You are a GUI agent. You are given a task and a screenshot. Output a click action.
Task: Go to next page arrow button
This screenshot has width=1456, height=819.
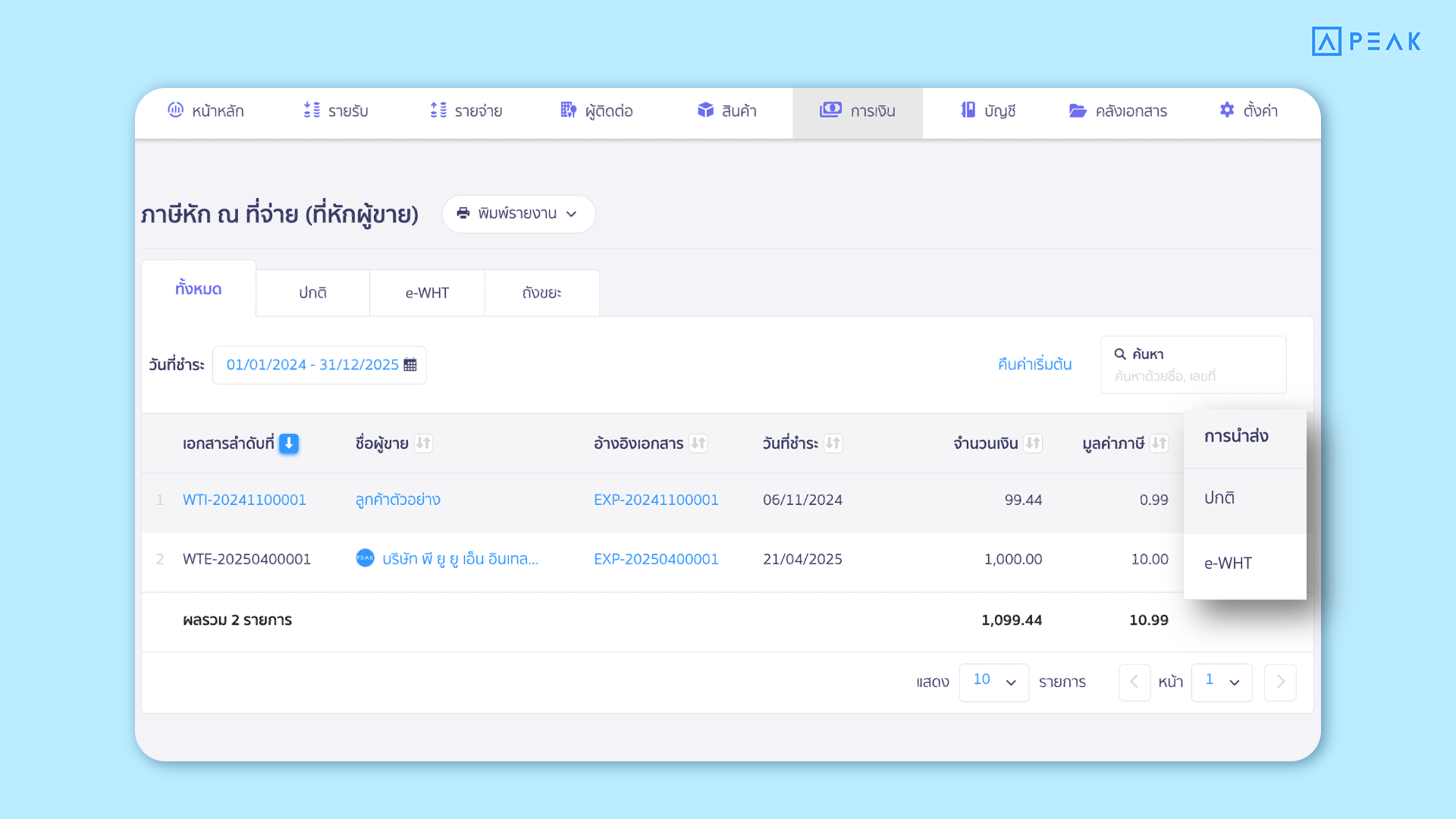pyautogui.click(x=1280, y=682)
